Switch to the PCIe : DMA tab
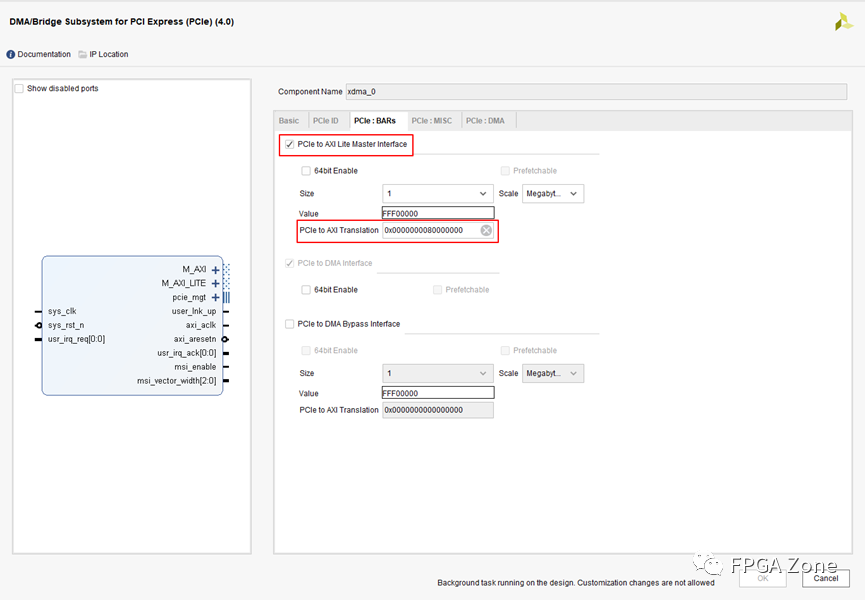 485,121
